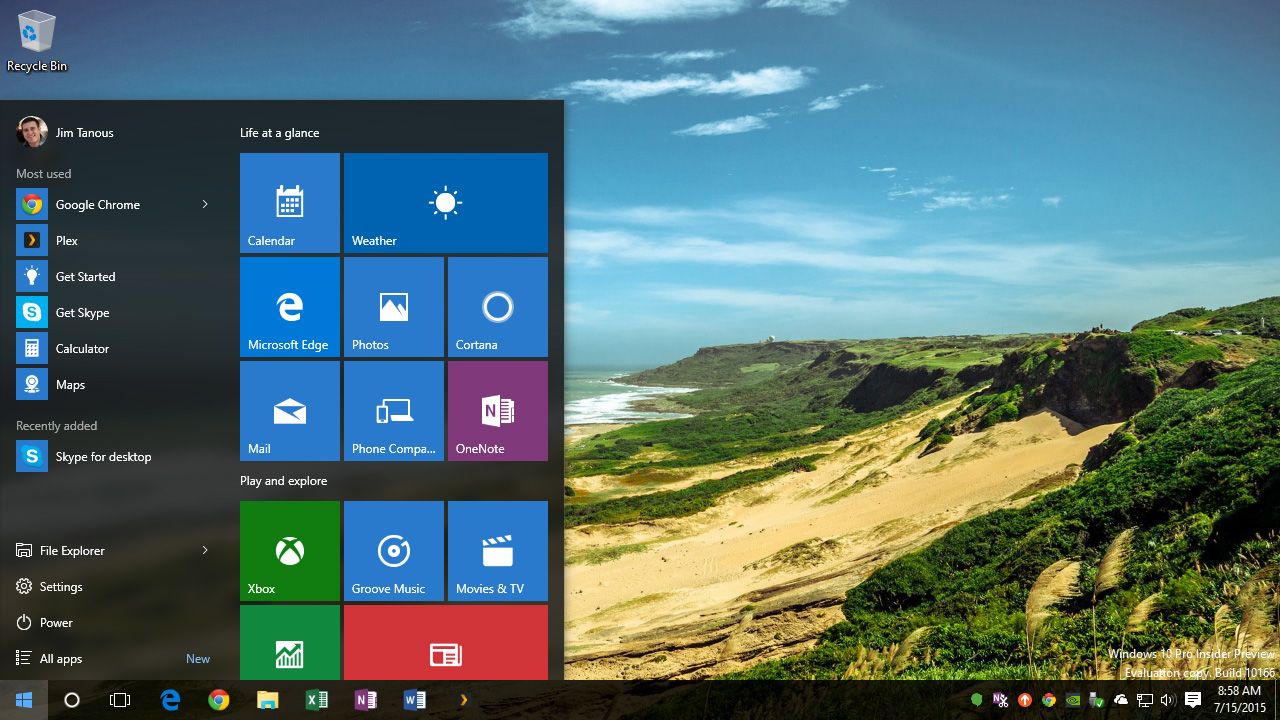The image size is (1280, 720).
Task: Open OneDrive from the system tray
Action: tap(1119, 700)
